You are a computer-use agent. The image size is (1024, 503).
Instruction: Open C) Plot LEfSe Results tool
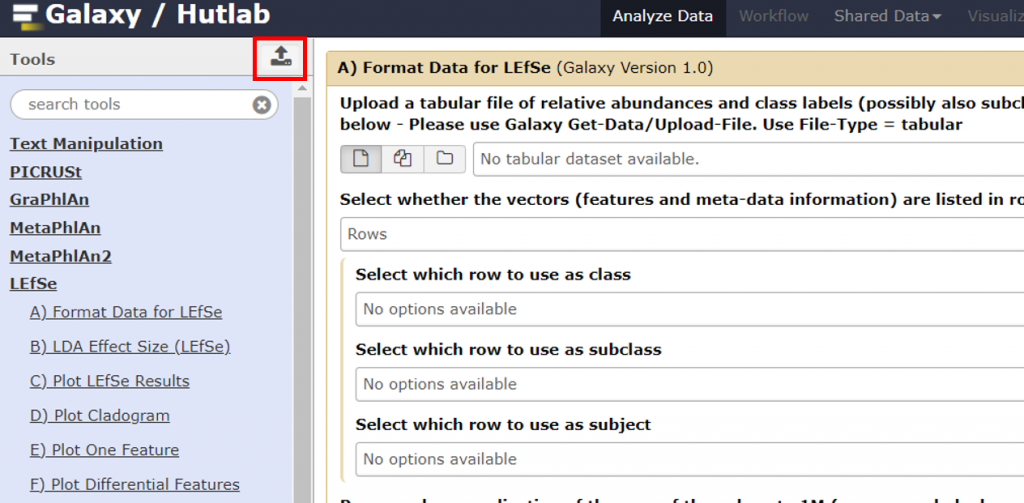point(110,381)
